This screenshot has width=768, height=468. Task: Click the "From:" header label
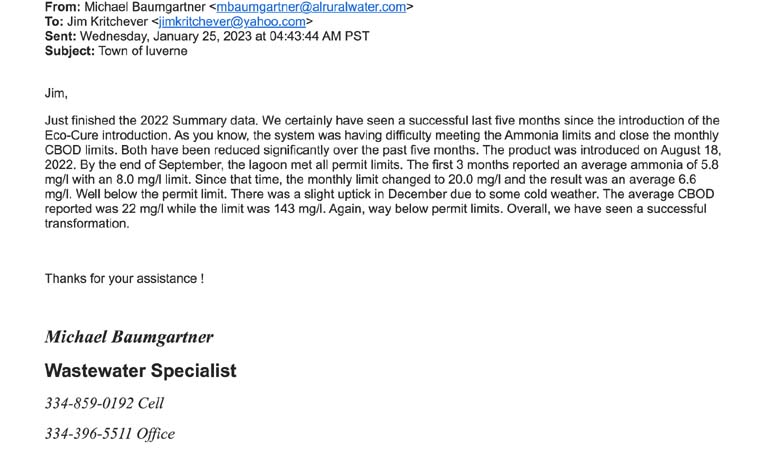click(x=63, y=7)
